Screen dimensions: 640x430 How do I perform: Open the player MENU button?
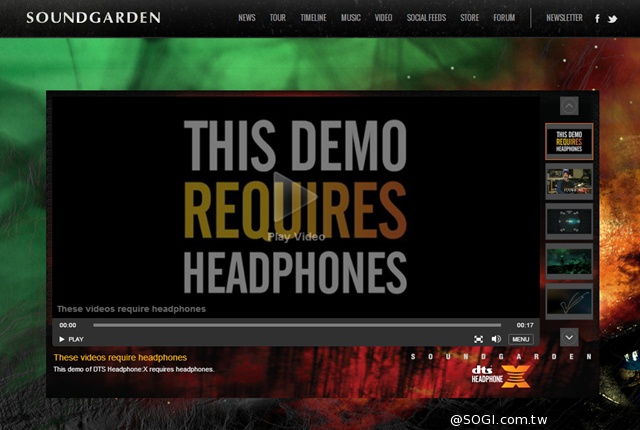[520, 339]
